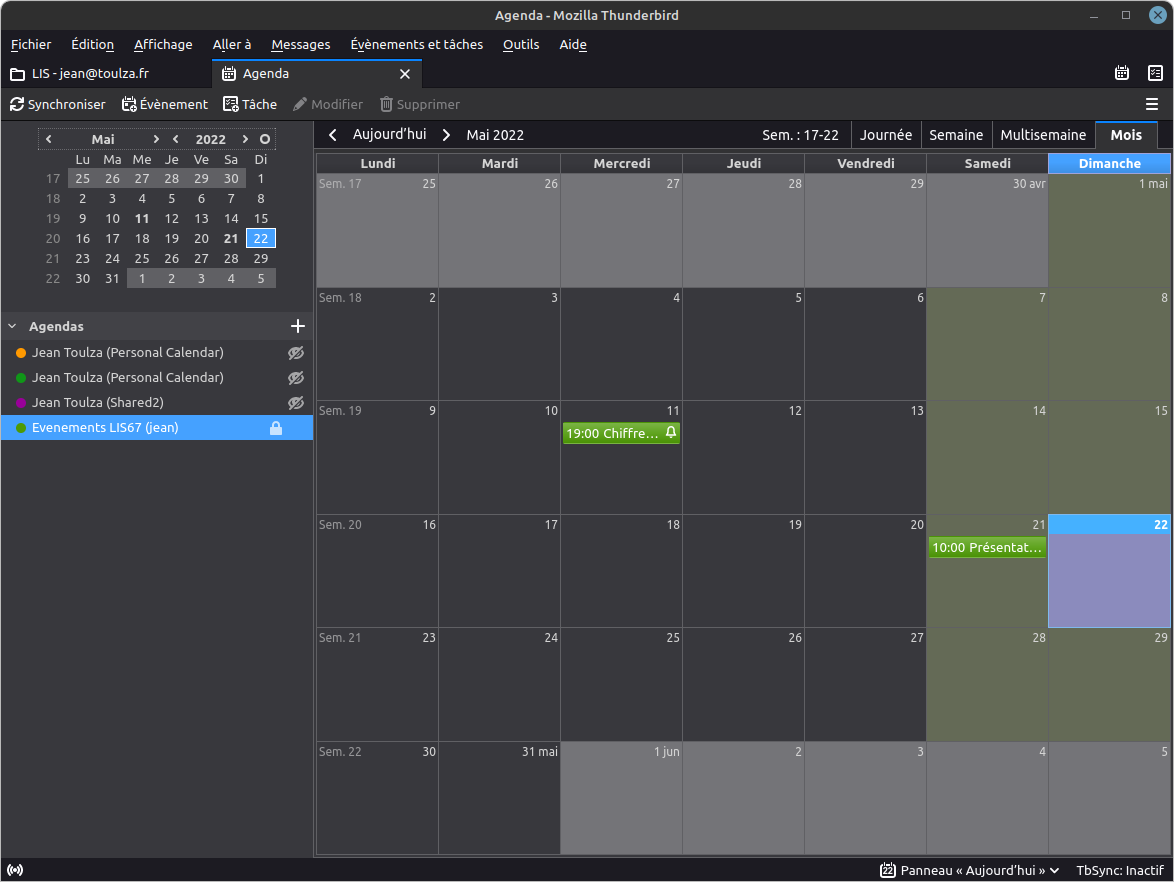Select day 21 in the mini calendar

231,239
